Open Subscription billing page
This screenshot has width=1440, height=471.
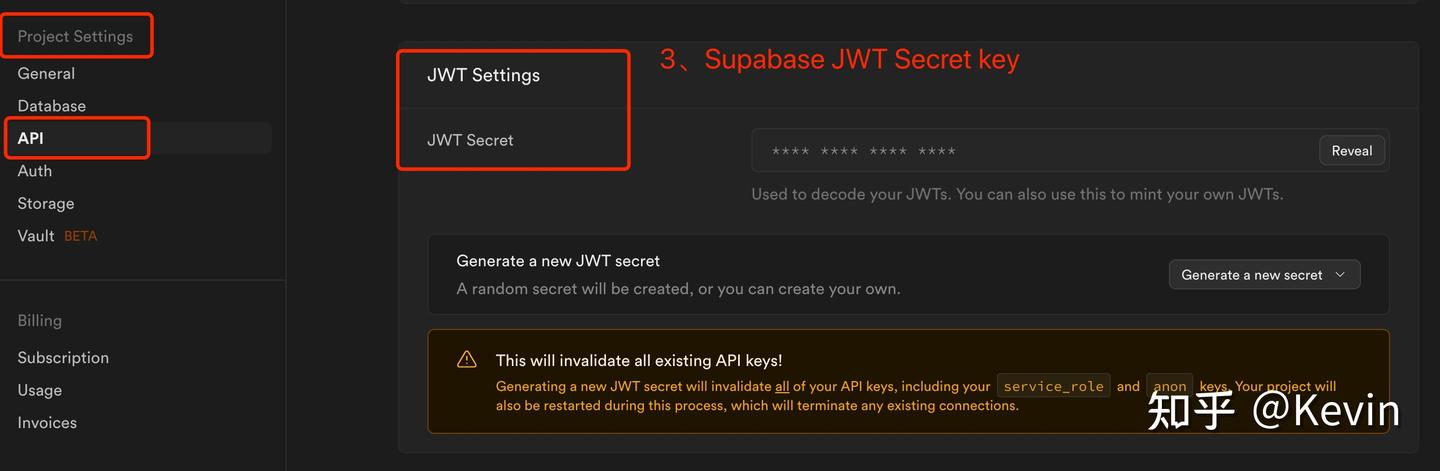[63, 357]
